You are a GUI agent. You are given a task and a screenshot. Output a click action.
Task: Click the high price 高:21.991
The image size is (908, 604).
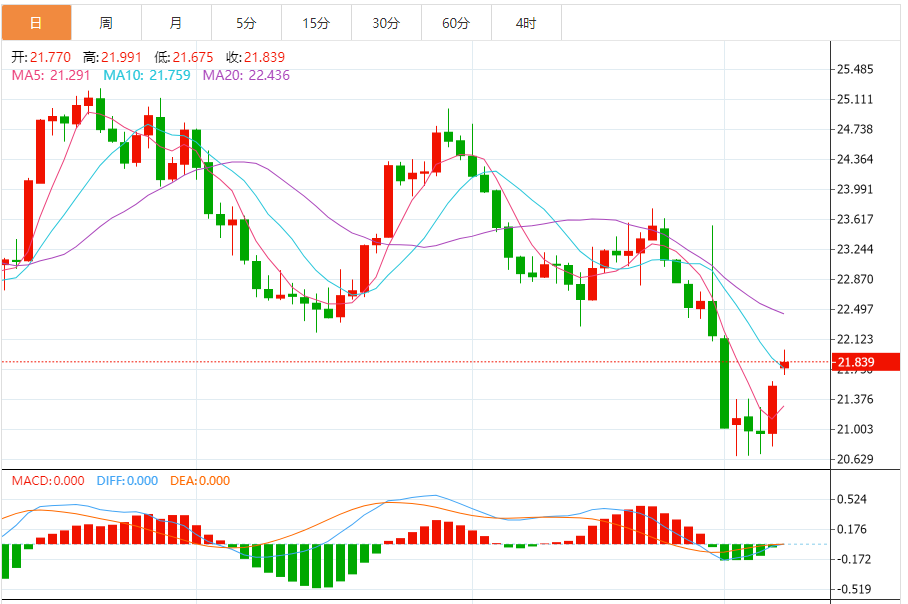(x=112, y=57)
